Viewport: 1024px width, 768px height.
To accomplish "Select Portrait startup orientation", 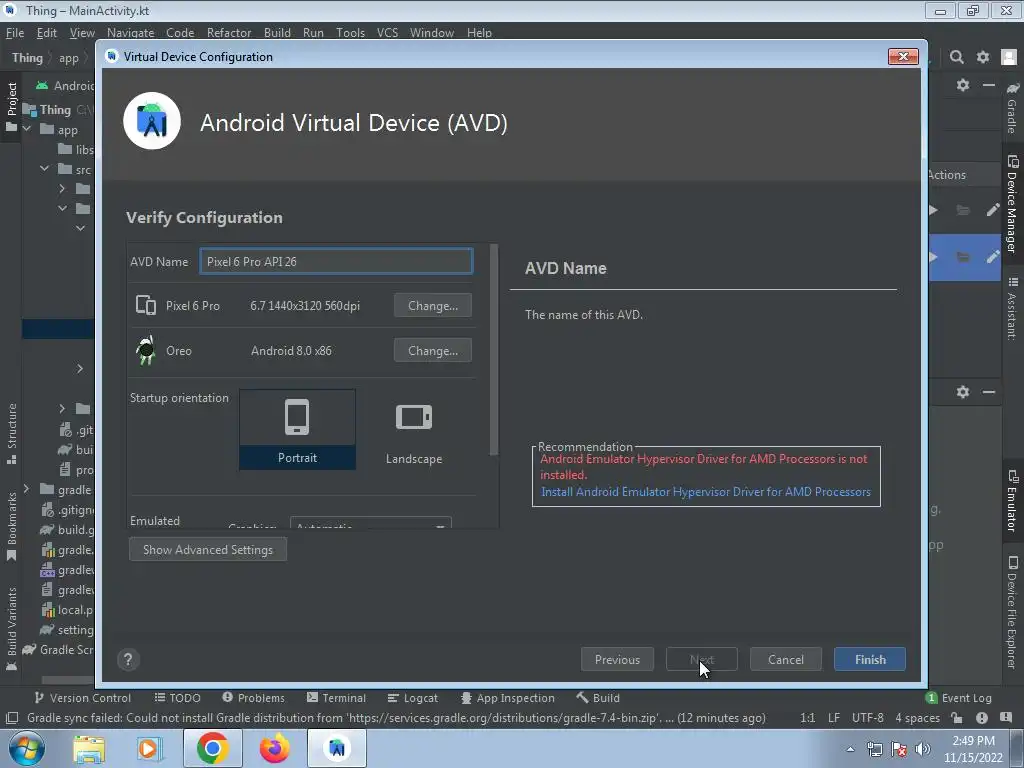I will [x=297, y=429].
